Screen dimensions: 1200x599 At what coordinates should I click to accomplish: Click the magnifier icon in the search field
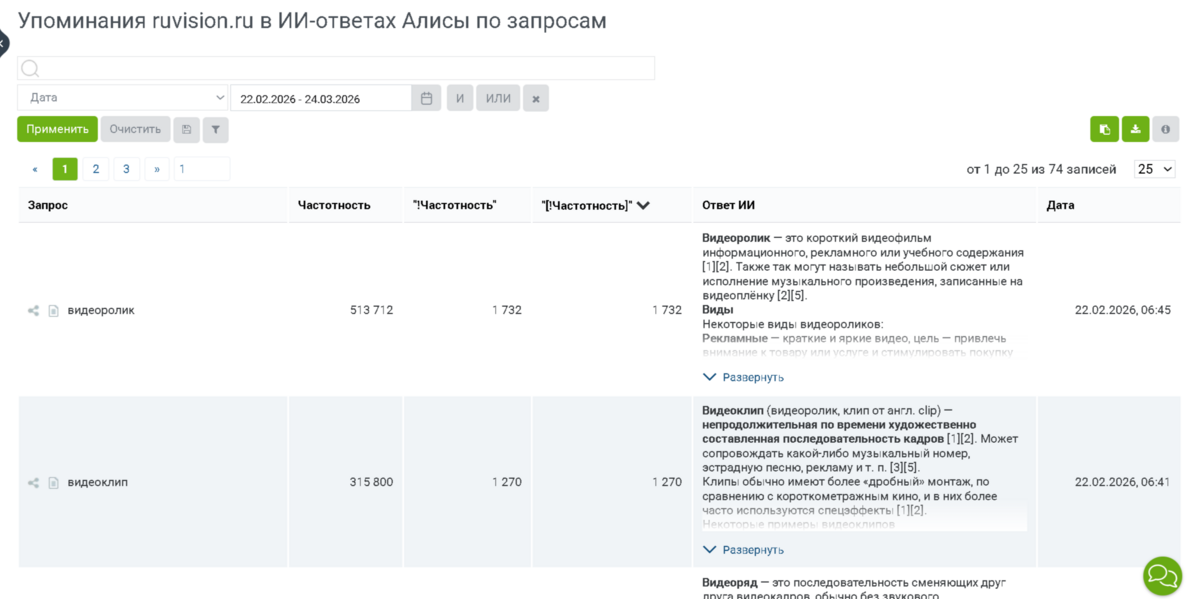[x=30, y=68]
